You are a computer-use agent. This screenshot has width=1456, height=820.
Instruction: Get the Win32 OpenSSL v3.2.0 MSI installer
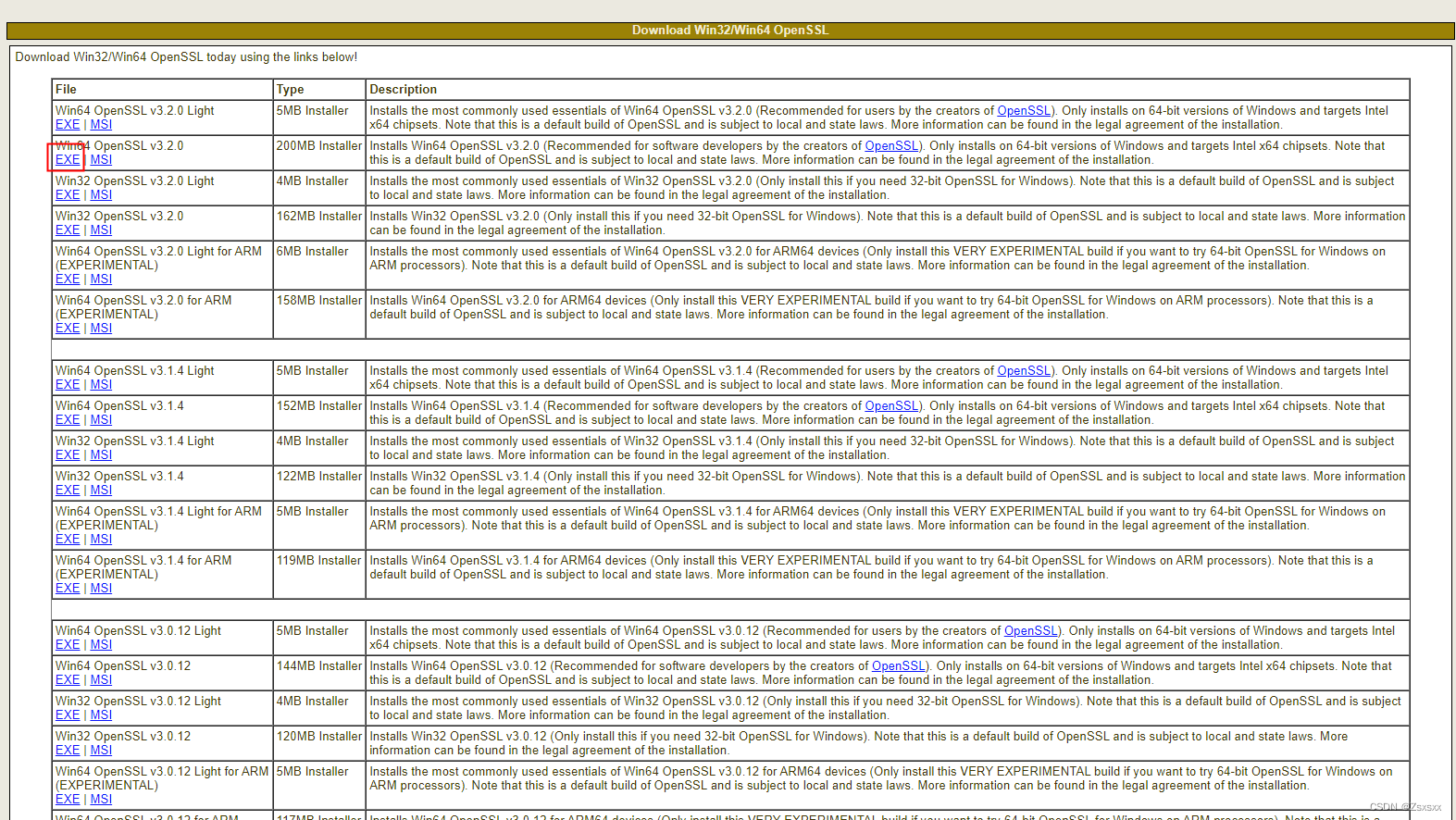click(101, 230)
